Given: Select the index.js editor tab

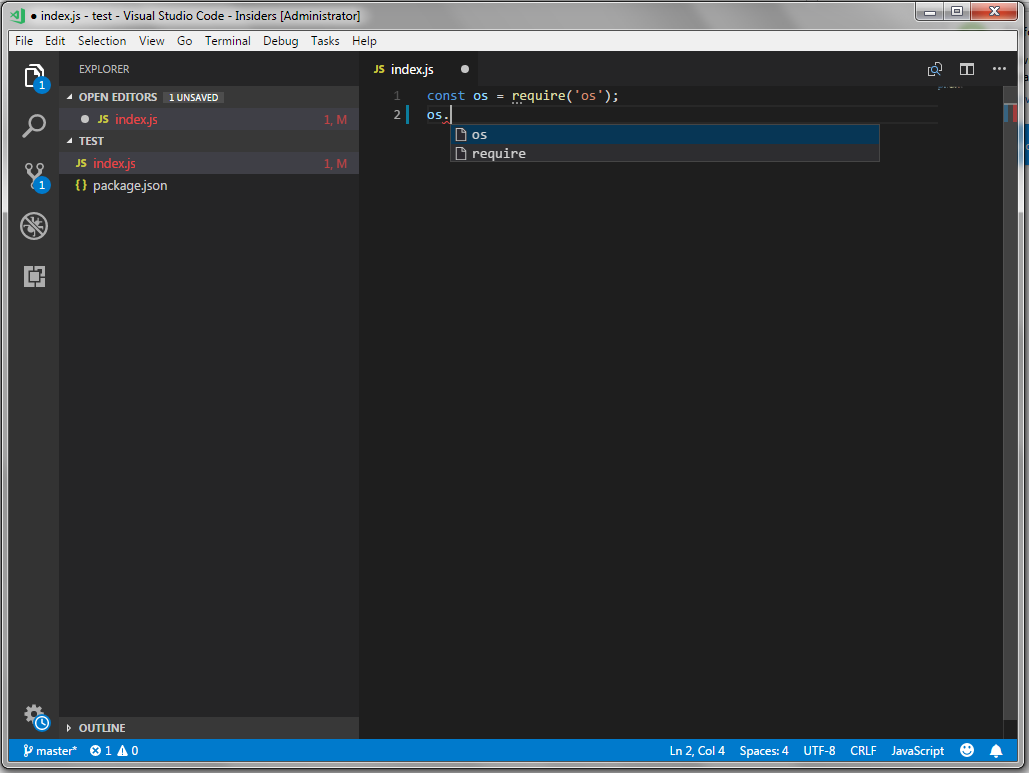Looking at the screenshot, I should click(x=419, y=70).
